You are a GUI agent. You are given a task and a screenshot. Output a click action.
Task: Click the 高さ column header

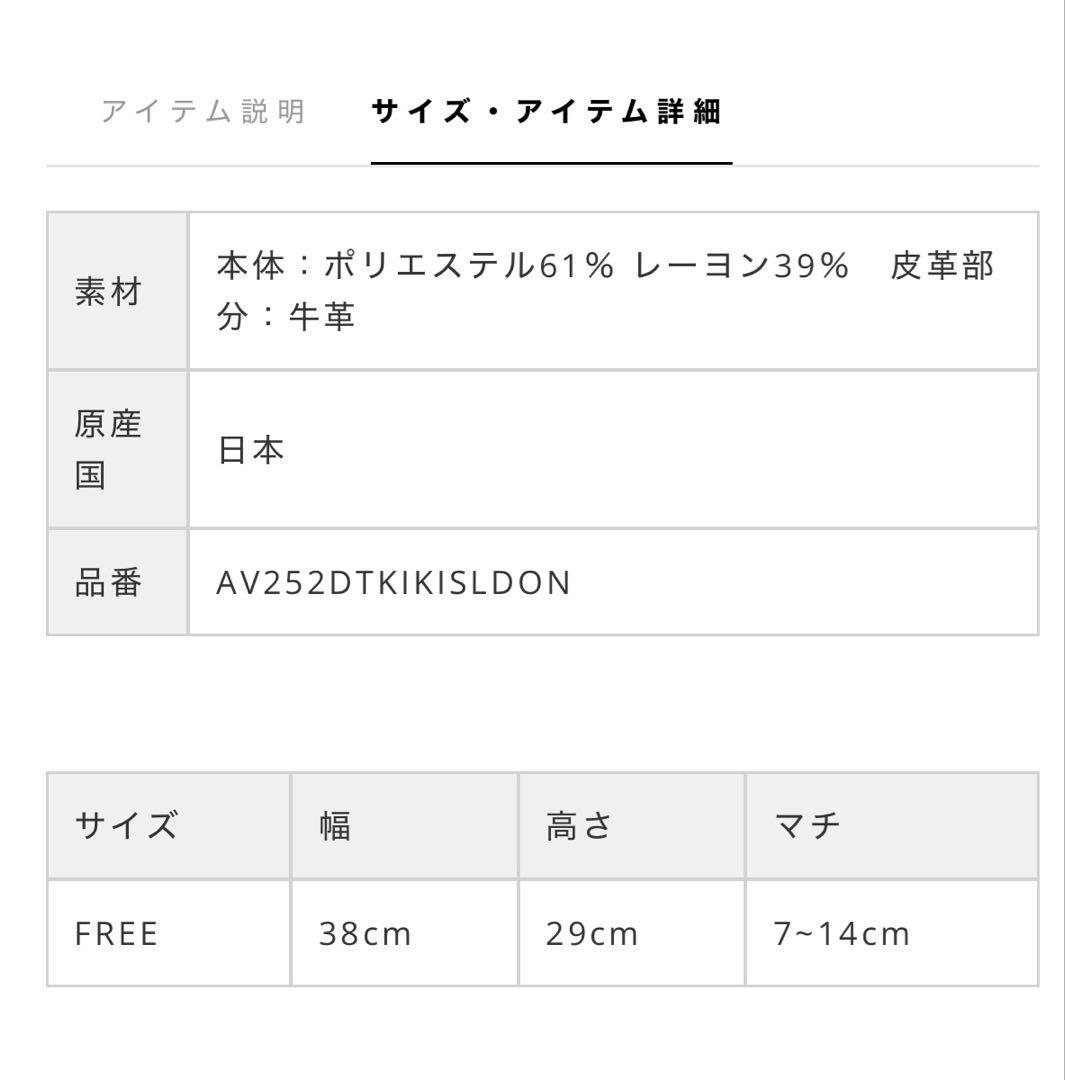click(x=579, y=827)
